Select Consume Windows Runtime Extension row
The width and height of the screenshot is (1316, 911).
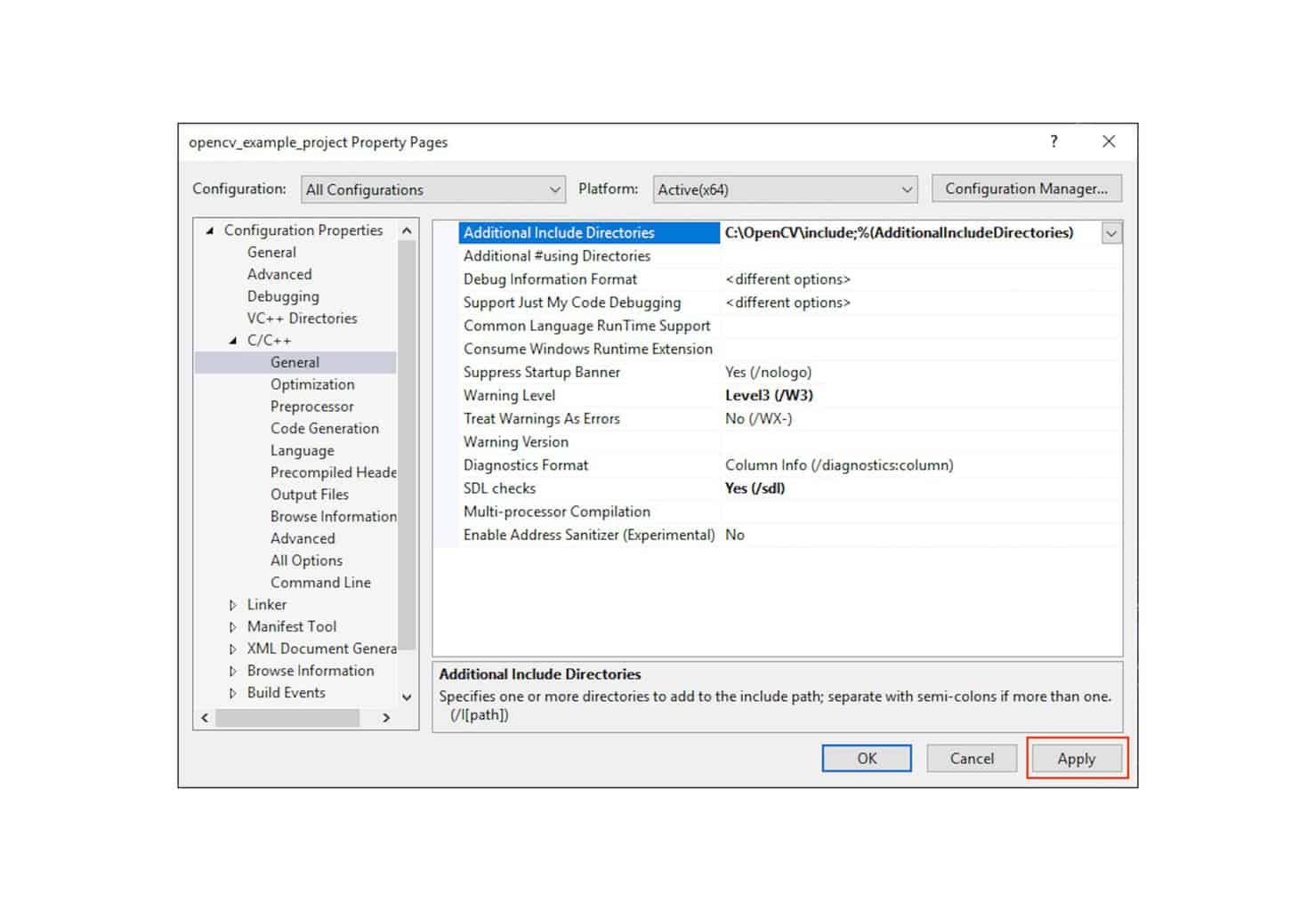click(589, 349)
